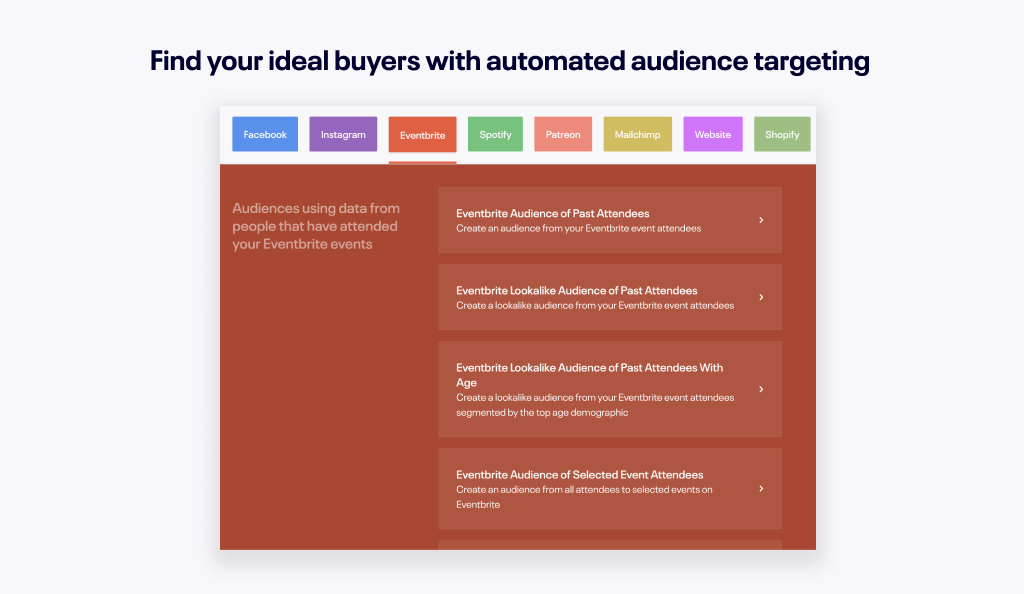This screenshot has height=594, width=1024.
Task: Open the Instagram tab
Action: tap(343, 134)
